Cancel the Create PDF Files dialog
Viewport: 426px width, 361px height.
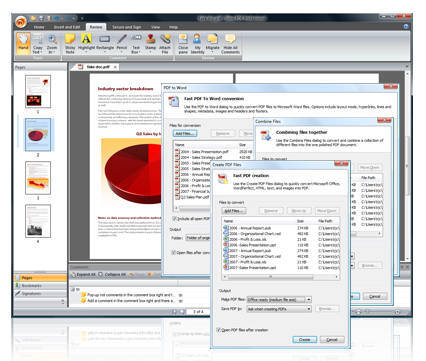pyautogui.click(x=332, y=339)
